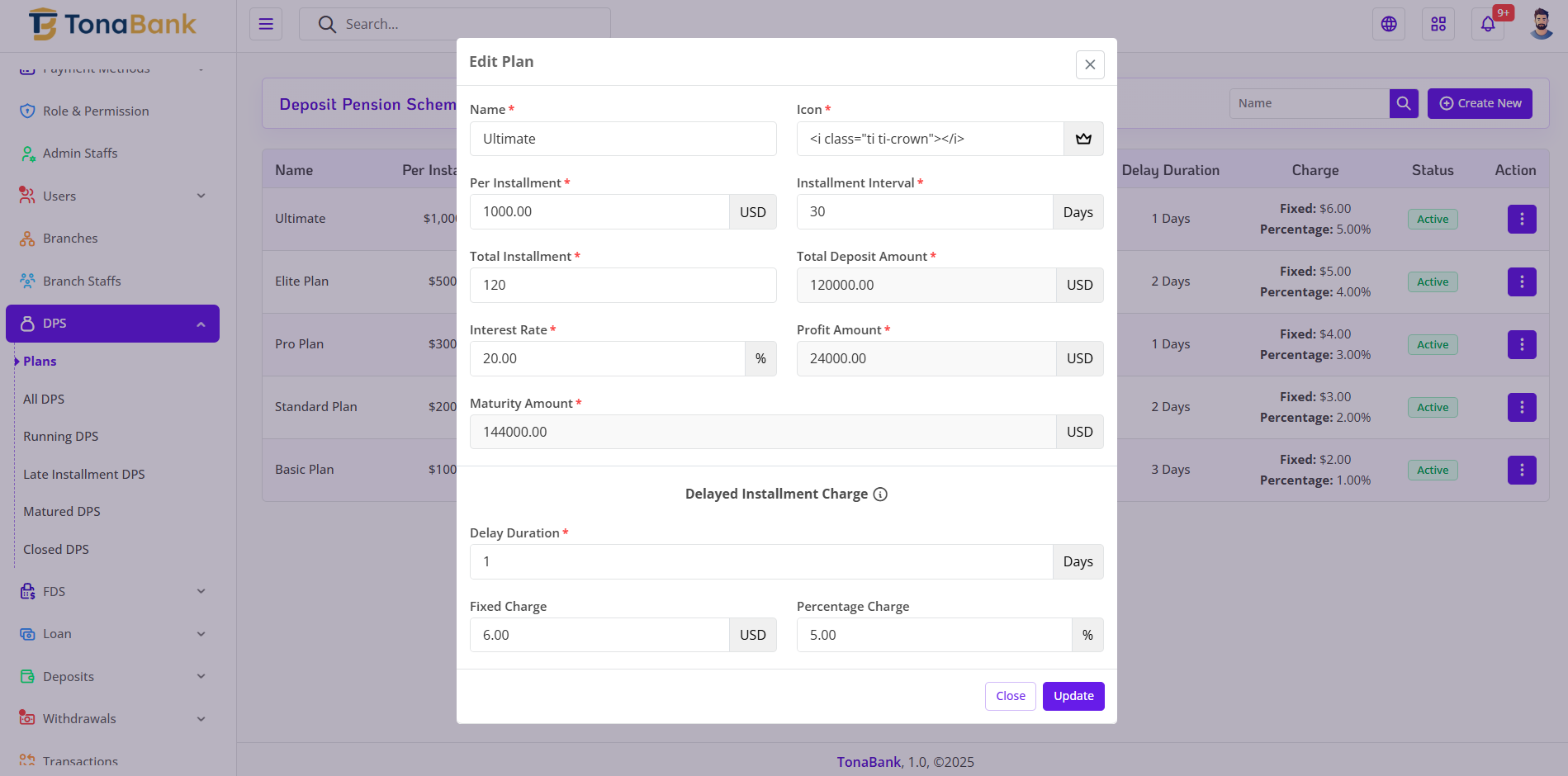1568x776 pixels.
Task: Click the globe language icon
Action: point(1389,24)
